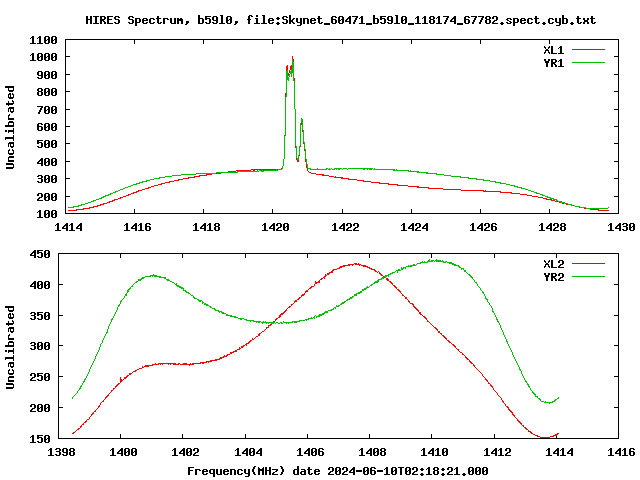Click the red XL2 curve peak near 1407.5 MHz
The height and width of the screenshot is (480, 640).
[356, 264]
